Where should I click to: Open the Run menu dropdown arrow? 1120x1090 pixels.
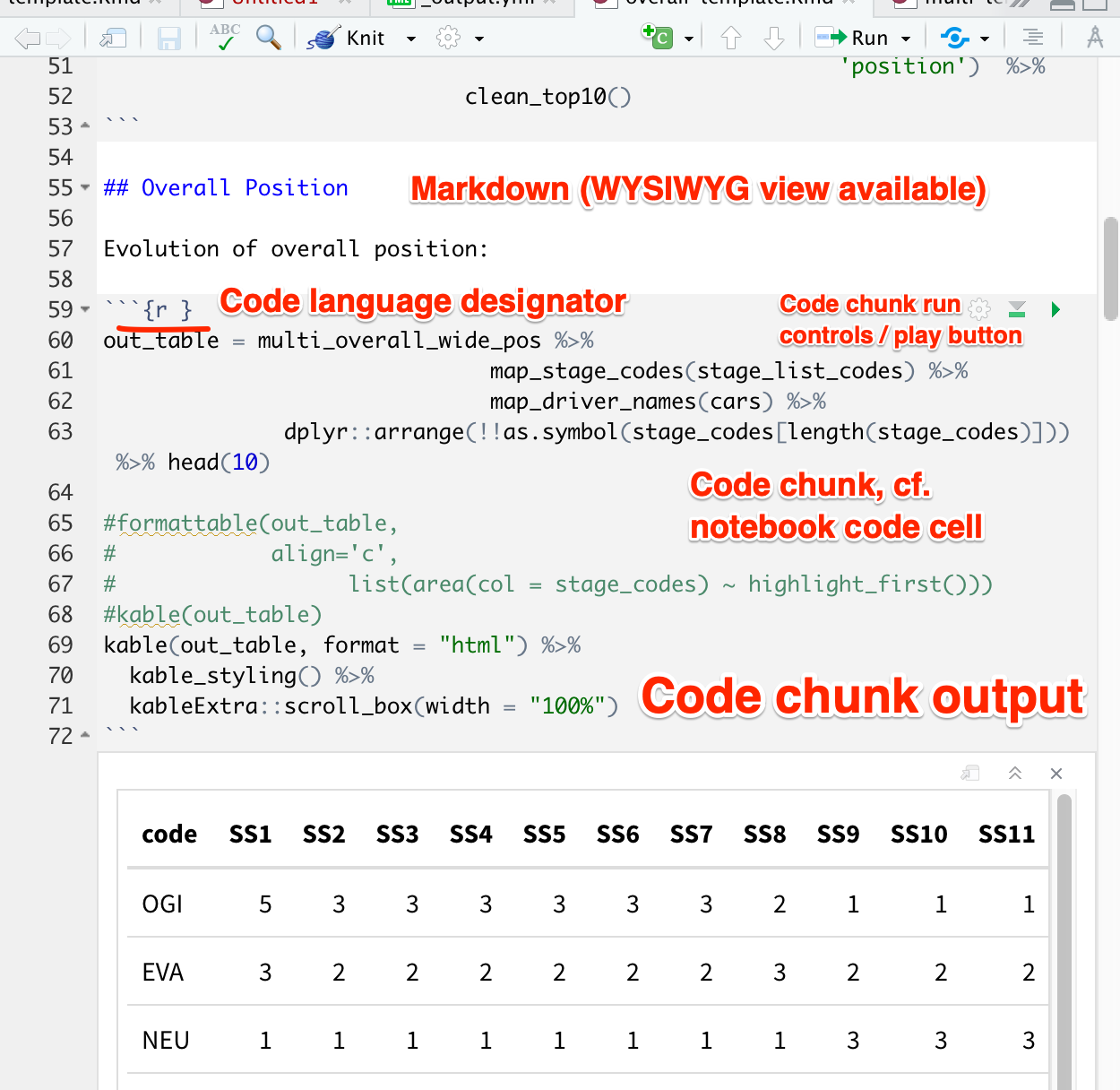(x=906, y=39)
